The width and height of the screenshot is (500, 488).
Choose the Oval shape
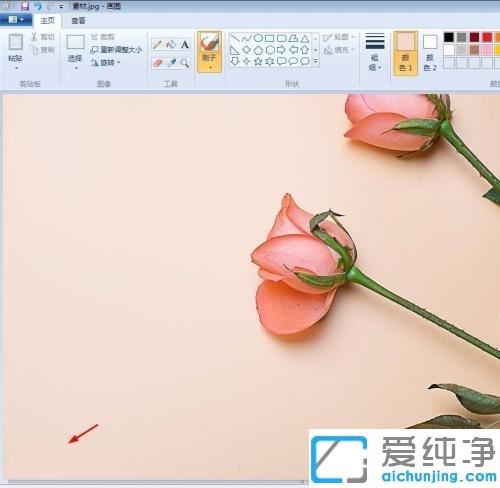tap(258, 38)
